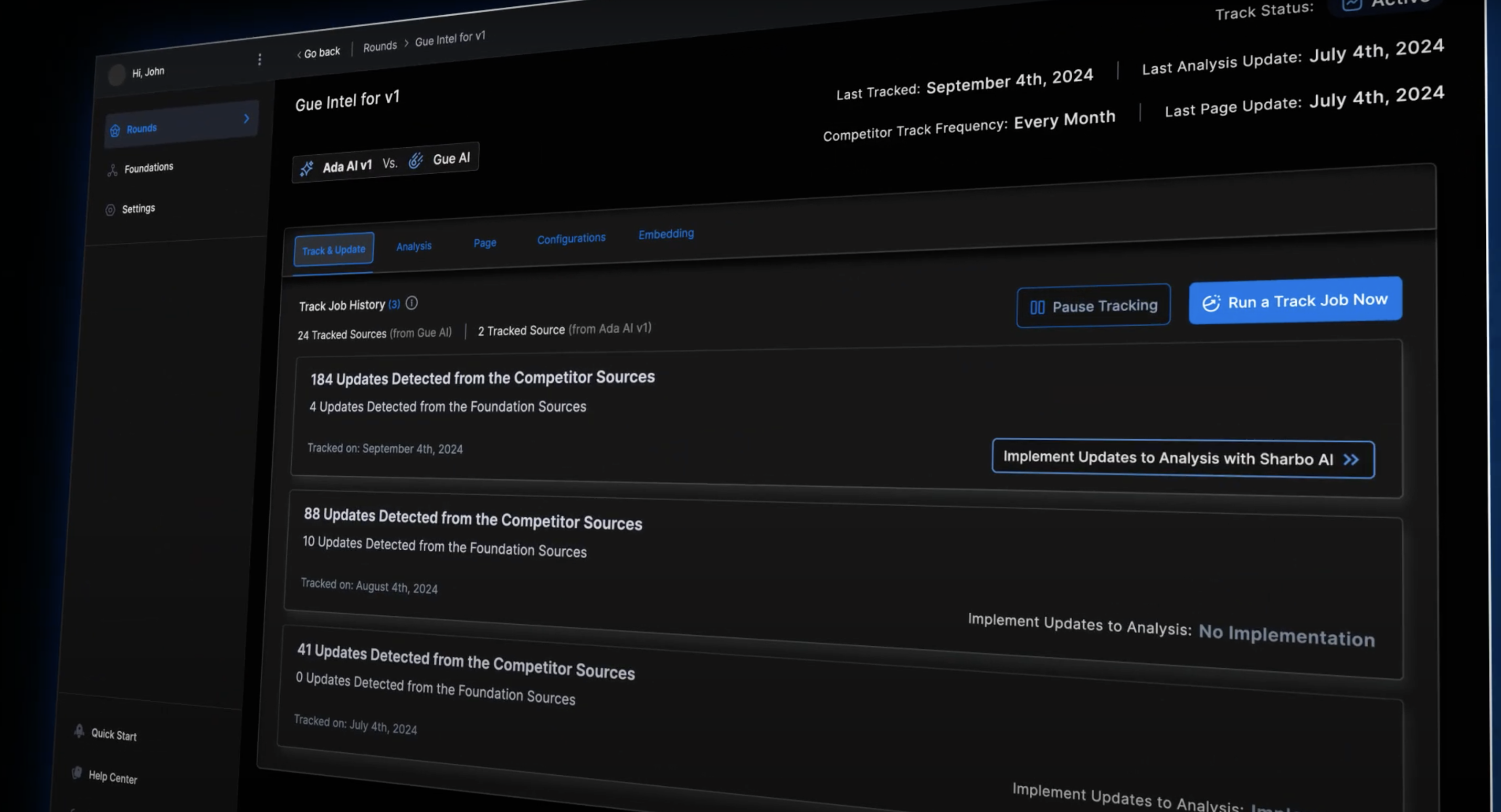Click the Ada AI v1 sparkle icon

point(306,169)
